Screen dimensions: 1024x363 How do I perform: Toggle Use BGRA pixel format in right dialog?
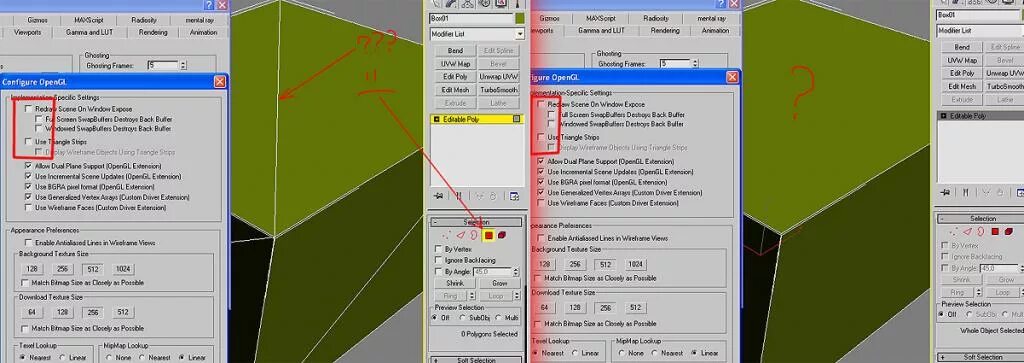[x=540, y=182]
